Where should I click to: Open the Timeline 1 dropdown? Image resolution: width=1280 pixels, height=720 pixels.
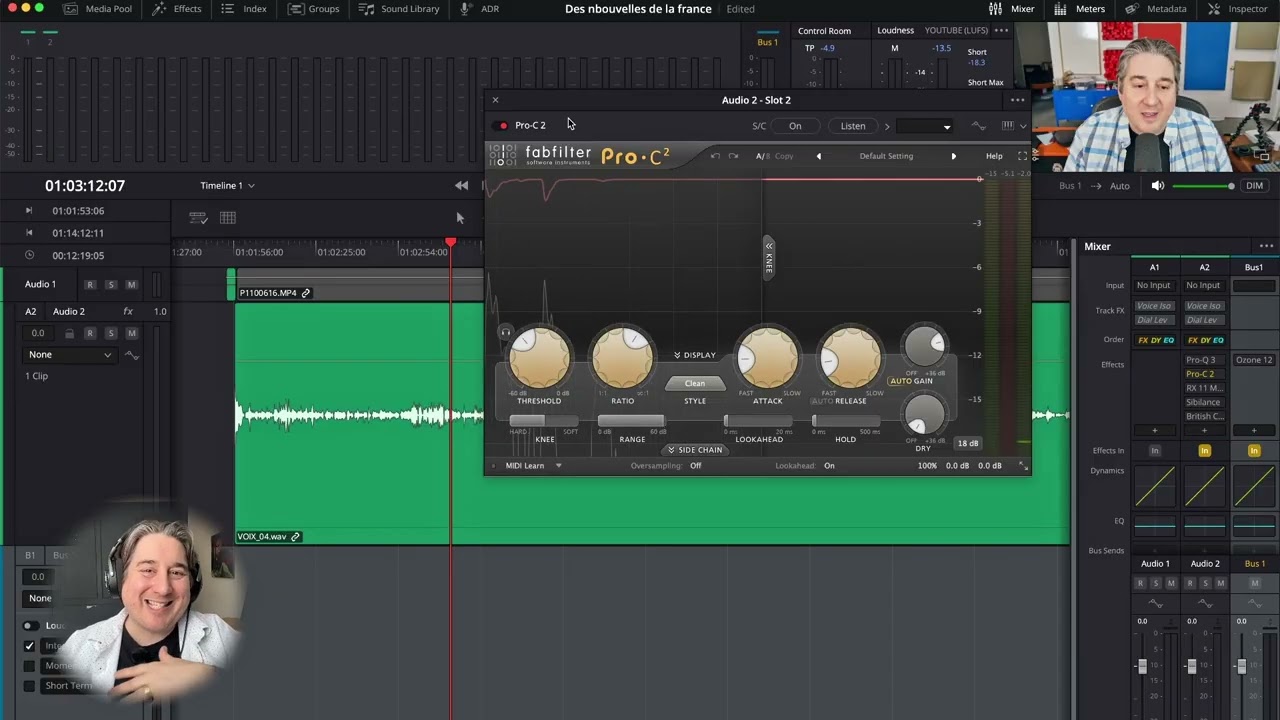[227, 186]
